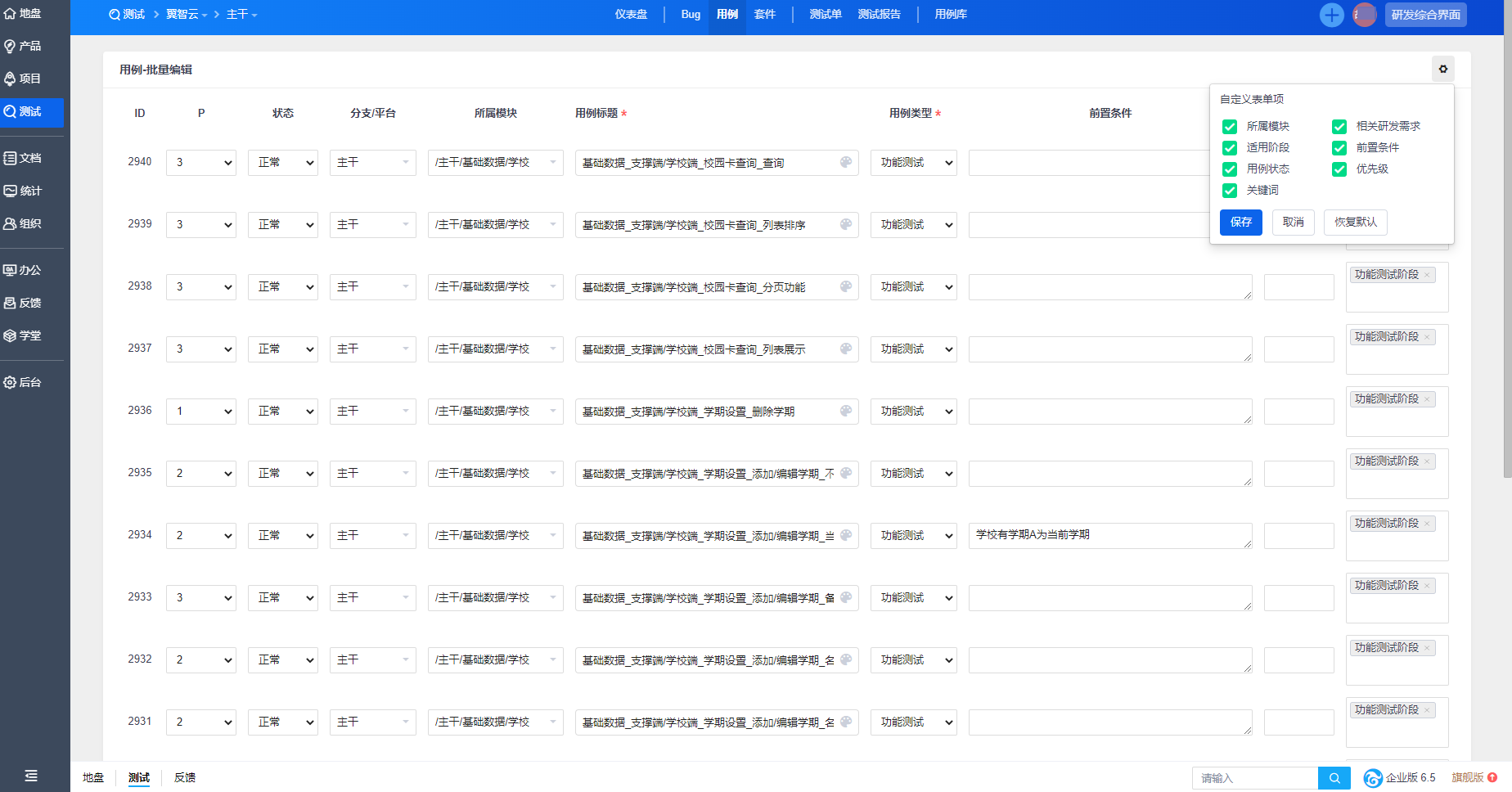Open 项目 in the left sidebar

pos(23,79)
